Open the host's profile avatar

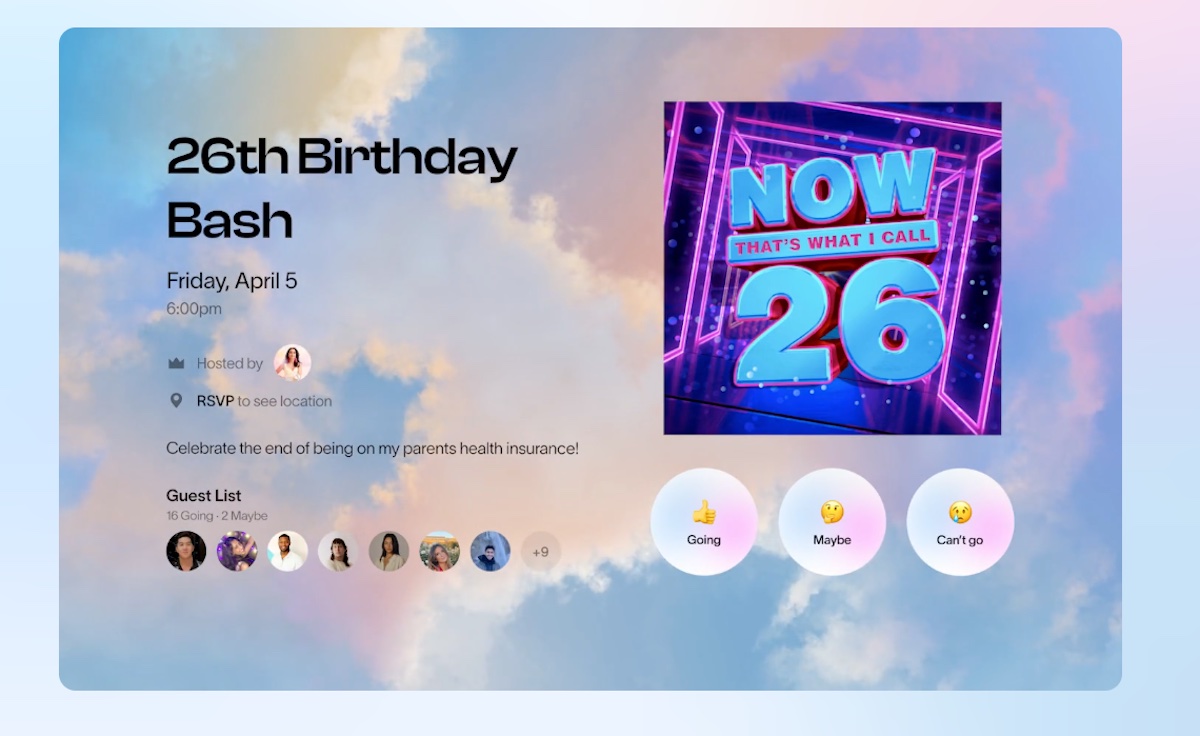pos(292,363)
